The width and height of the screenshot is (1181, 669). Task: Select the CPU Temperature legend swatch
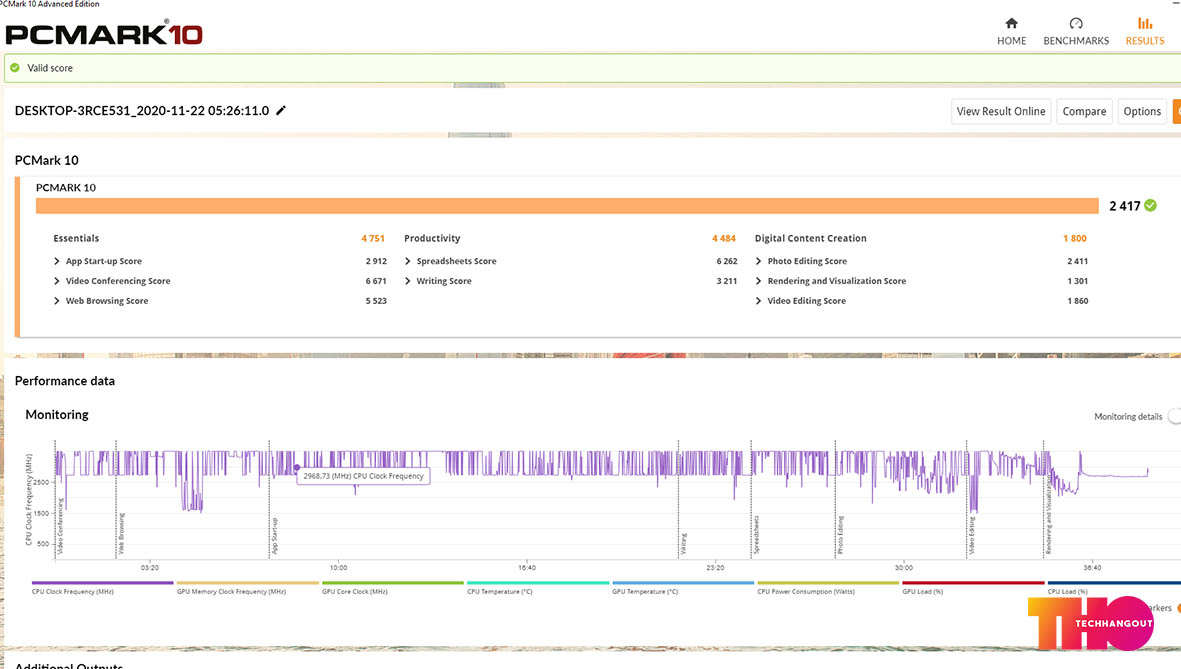(538, 582)
